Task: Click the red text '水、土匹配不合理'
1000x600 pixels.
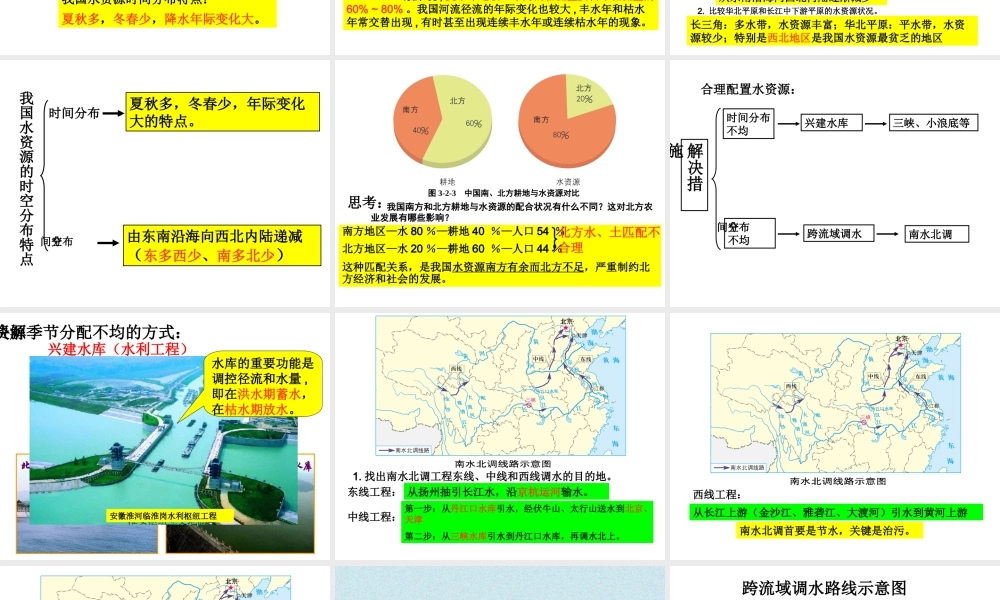Action: 609,240
